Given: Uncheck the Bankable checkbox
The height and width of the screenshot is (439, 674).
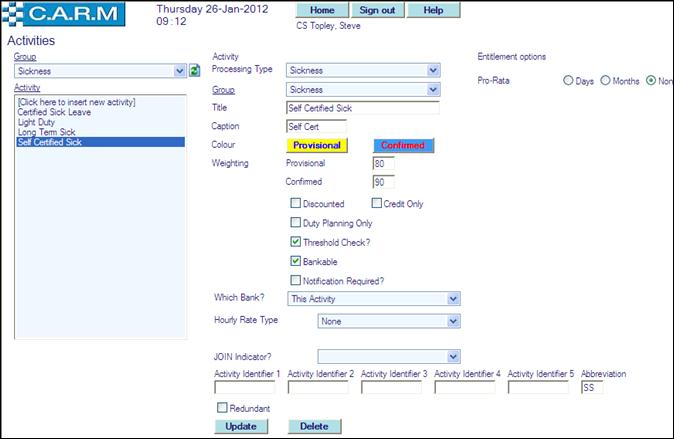Looking at the screenshot, I should tap(295, 261).
